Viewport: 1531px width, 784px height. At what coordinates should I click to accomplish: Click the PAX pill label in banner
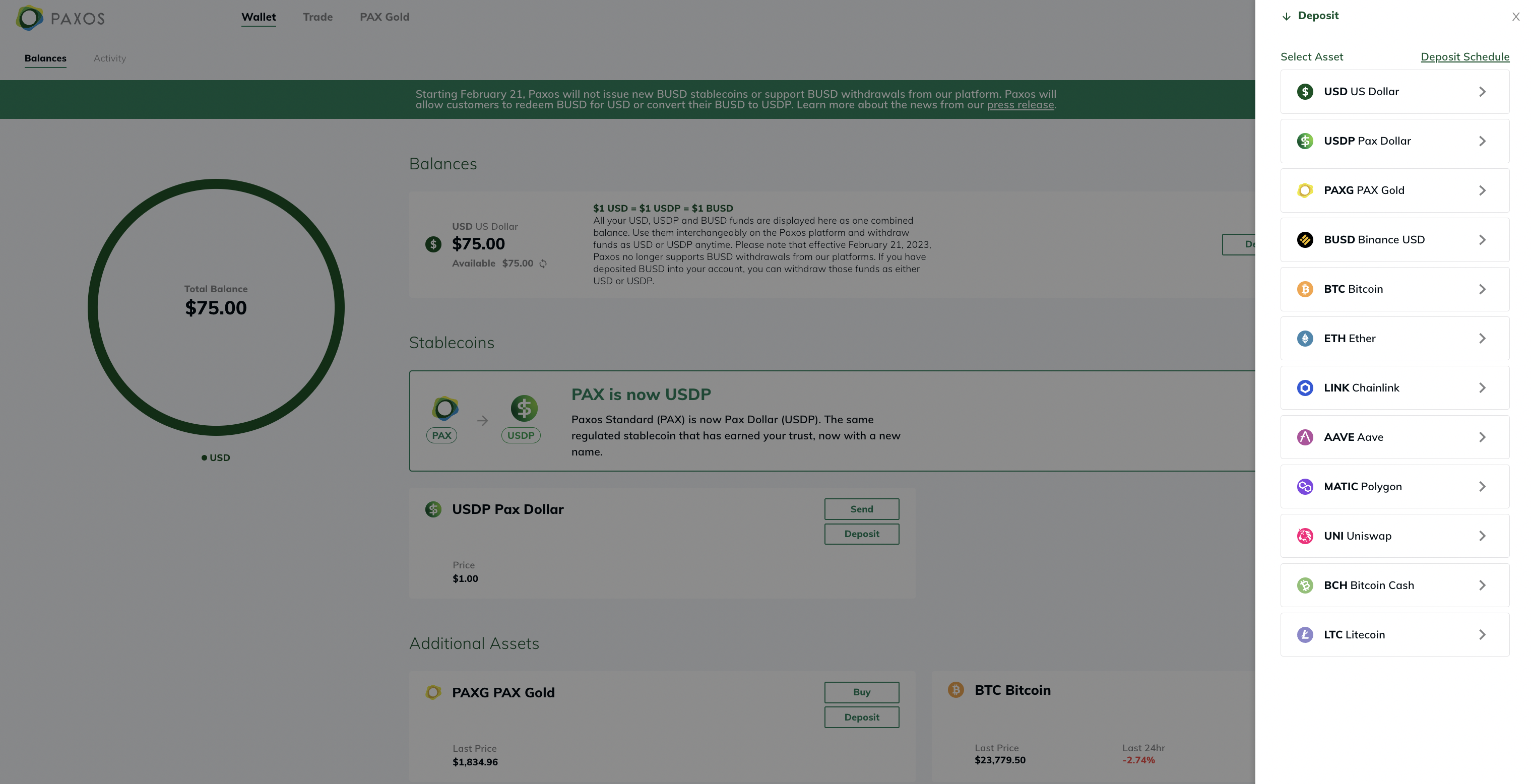[441, 435]
